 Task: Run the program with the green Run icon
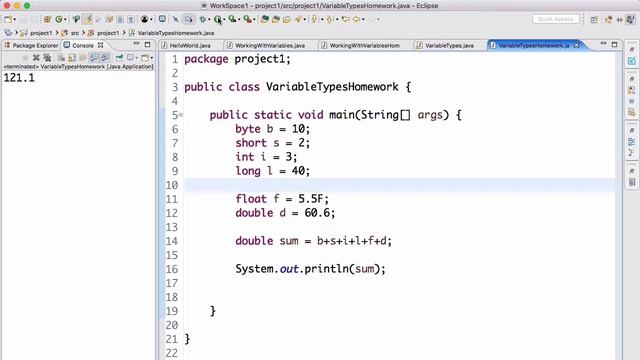(218, 19)
